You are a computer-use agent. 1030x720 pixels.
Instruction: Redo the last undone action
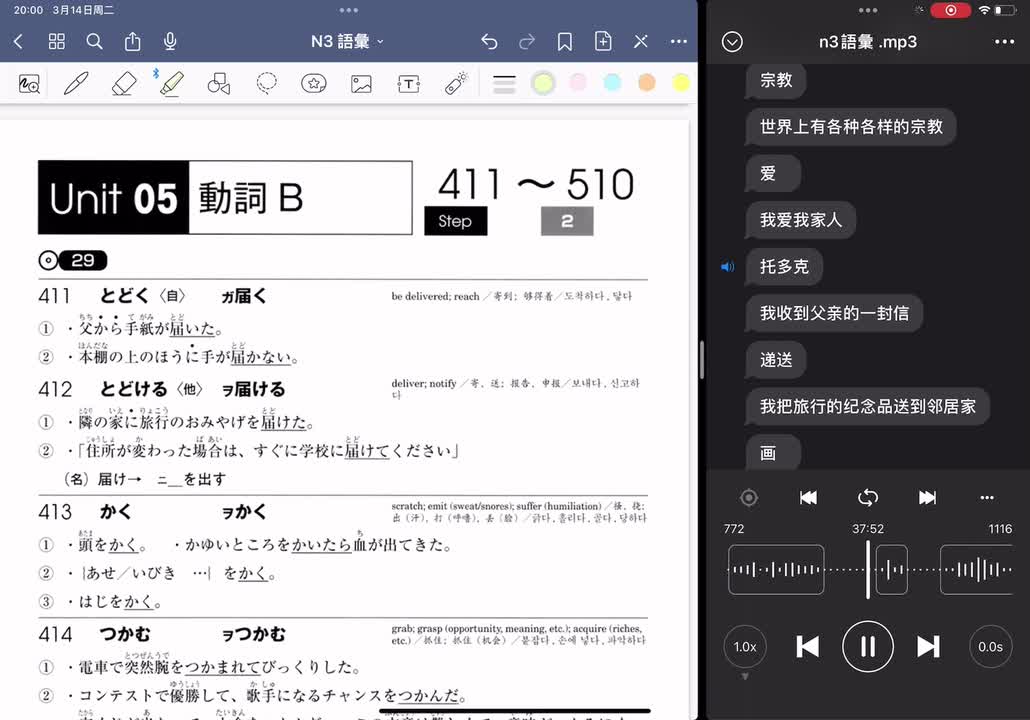[x=527, y=42]
